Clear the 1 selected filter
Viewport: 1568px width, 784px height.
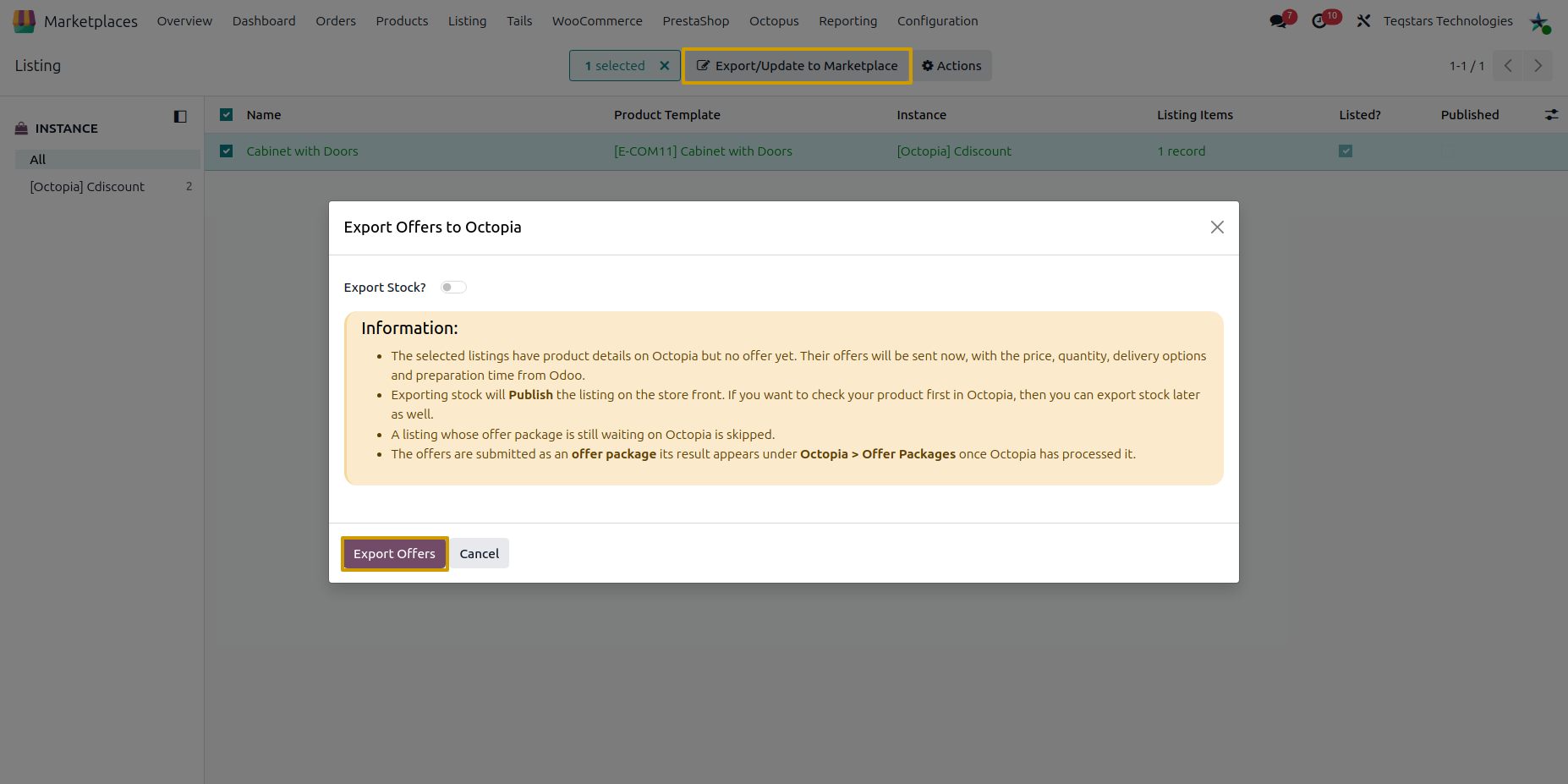(665, 66)
